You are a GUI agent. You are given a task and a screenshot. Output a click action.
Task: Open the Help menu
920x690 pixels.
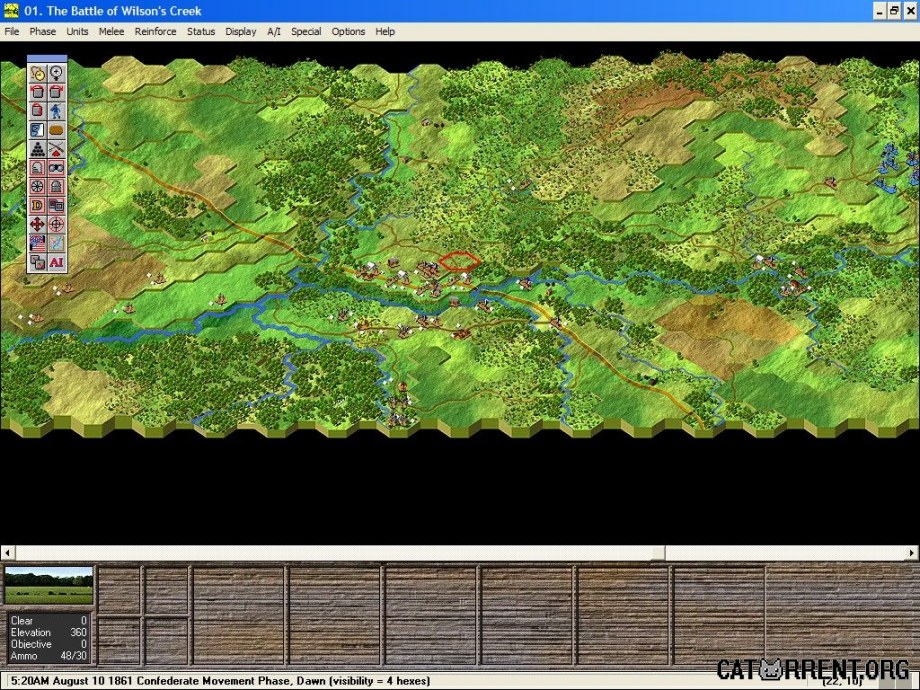tap(385, 32)
